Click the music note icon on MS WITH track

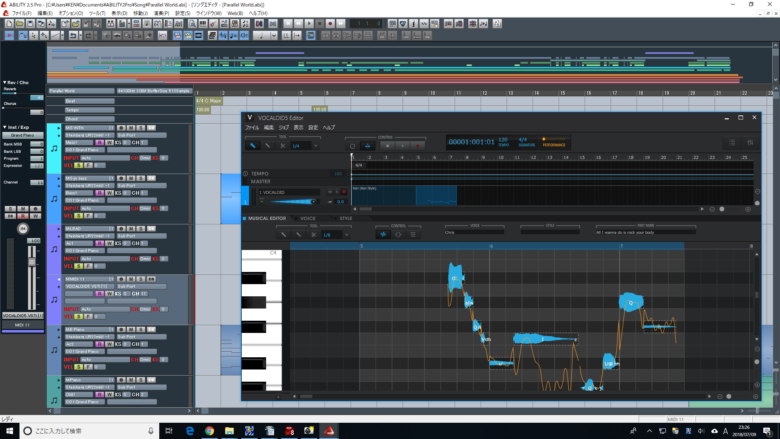click(54, 146)
